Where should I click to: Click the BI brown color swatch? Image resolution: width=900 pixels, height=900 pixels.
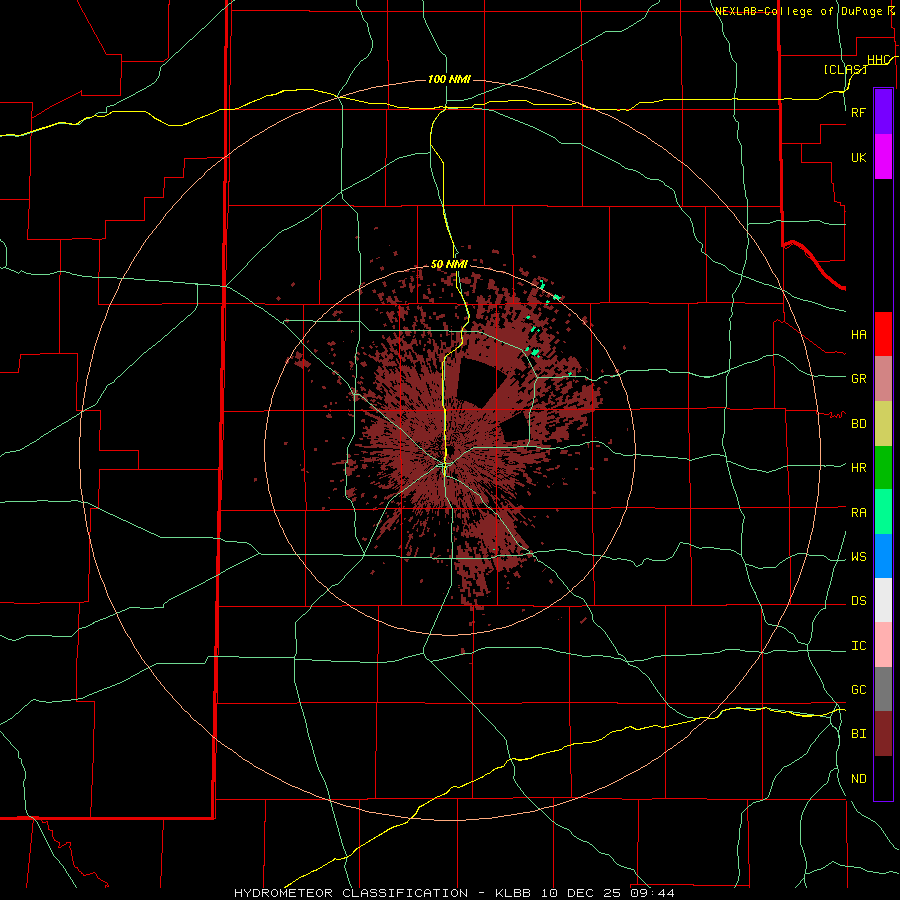pyautogui.click(x=883, y=734)
